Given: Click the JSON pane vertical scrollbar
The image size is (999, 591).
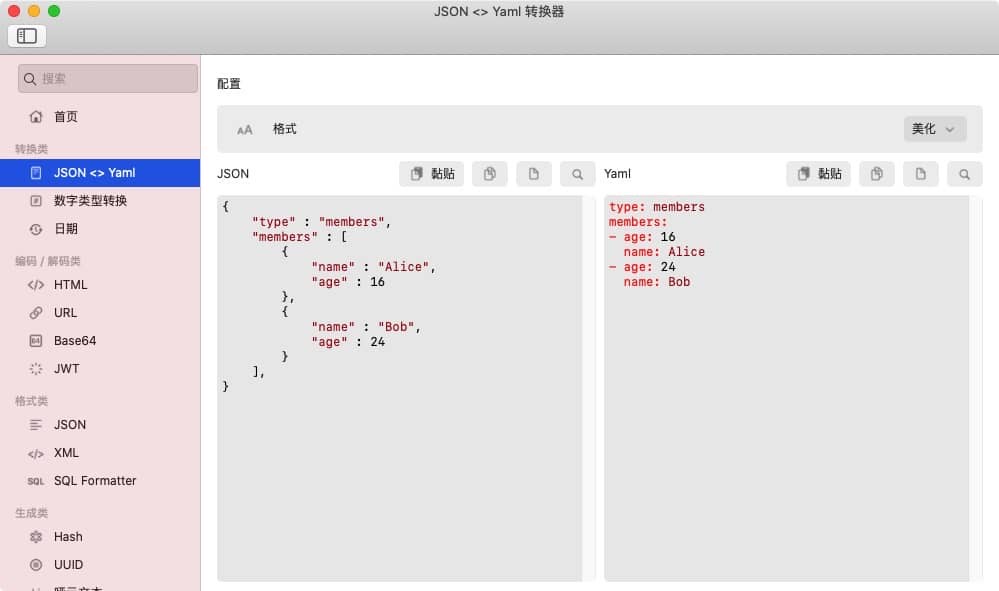Looking at the screenshot, I should tap(589, 388).
